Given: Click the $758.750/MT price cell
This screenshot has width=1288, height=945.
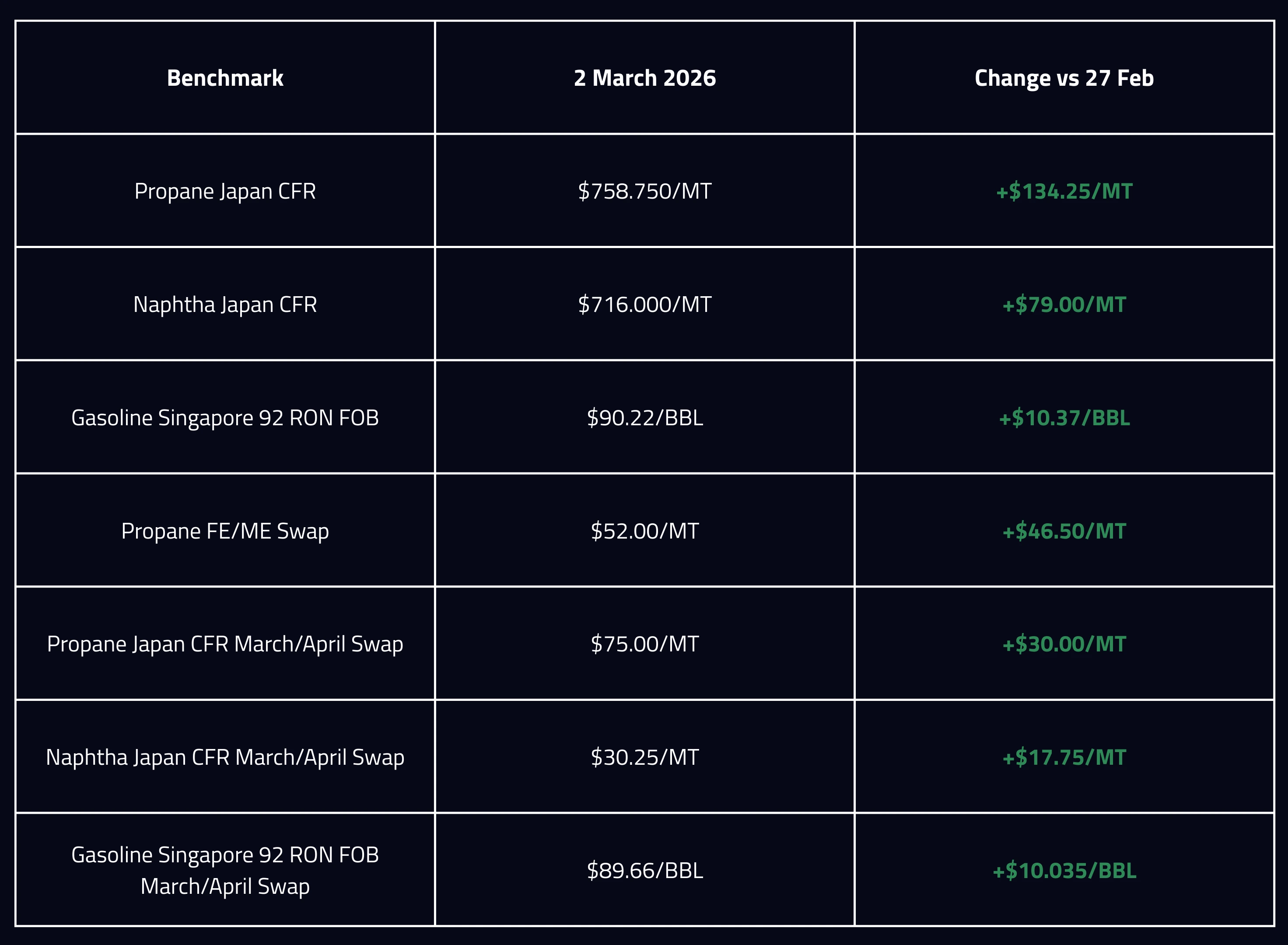Looking at the screenshot, I should pos(644,191).
